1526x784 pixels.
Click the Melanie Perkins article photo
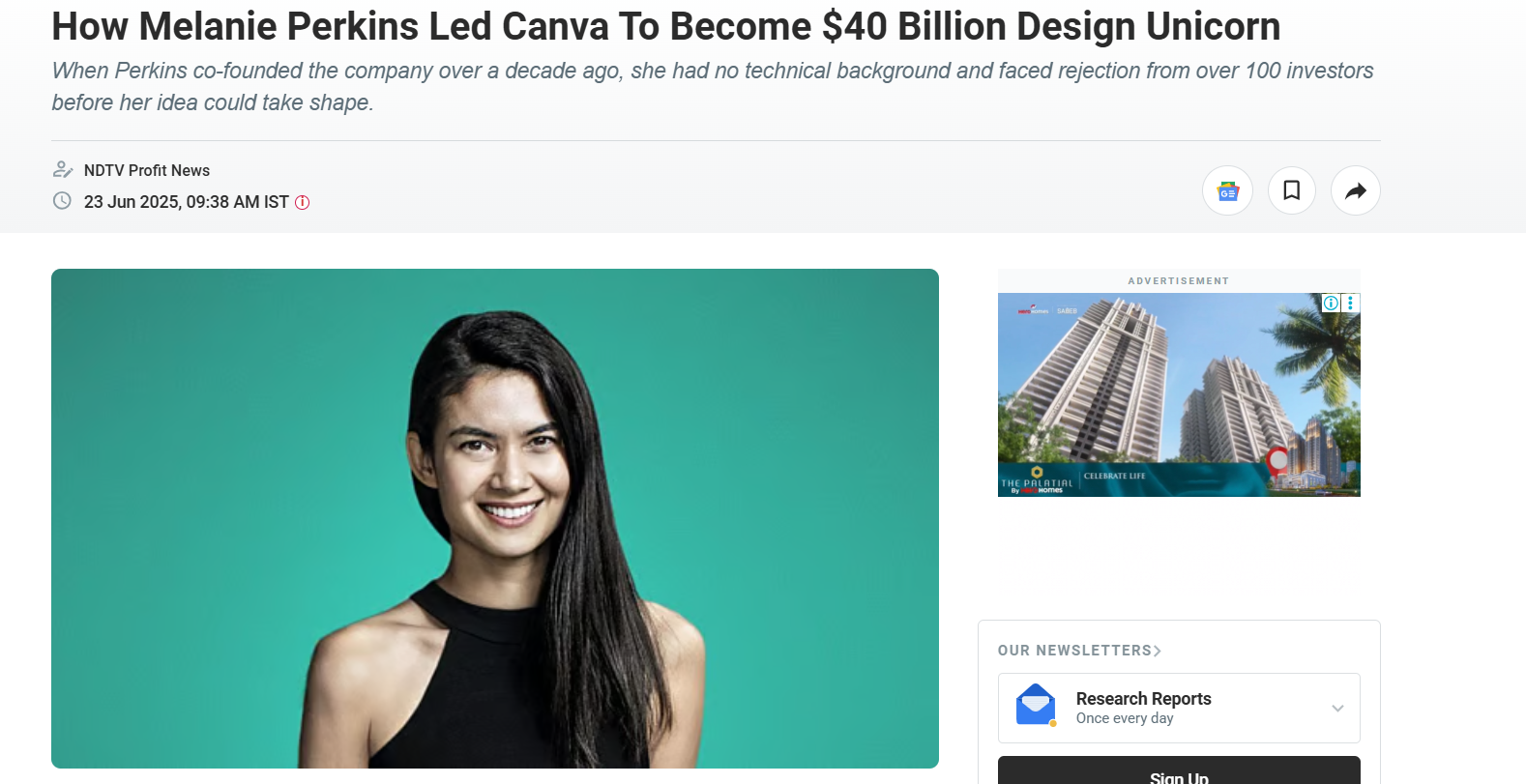point(495,518)
